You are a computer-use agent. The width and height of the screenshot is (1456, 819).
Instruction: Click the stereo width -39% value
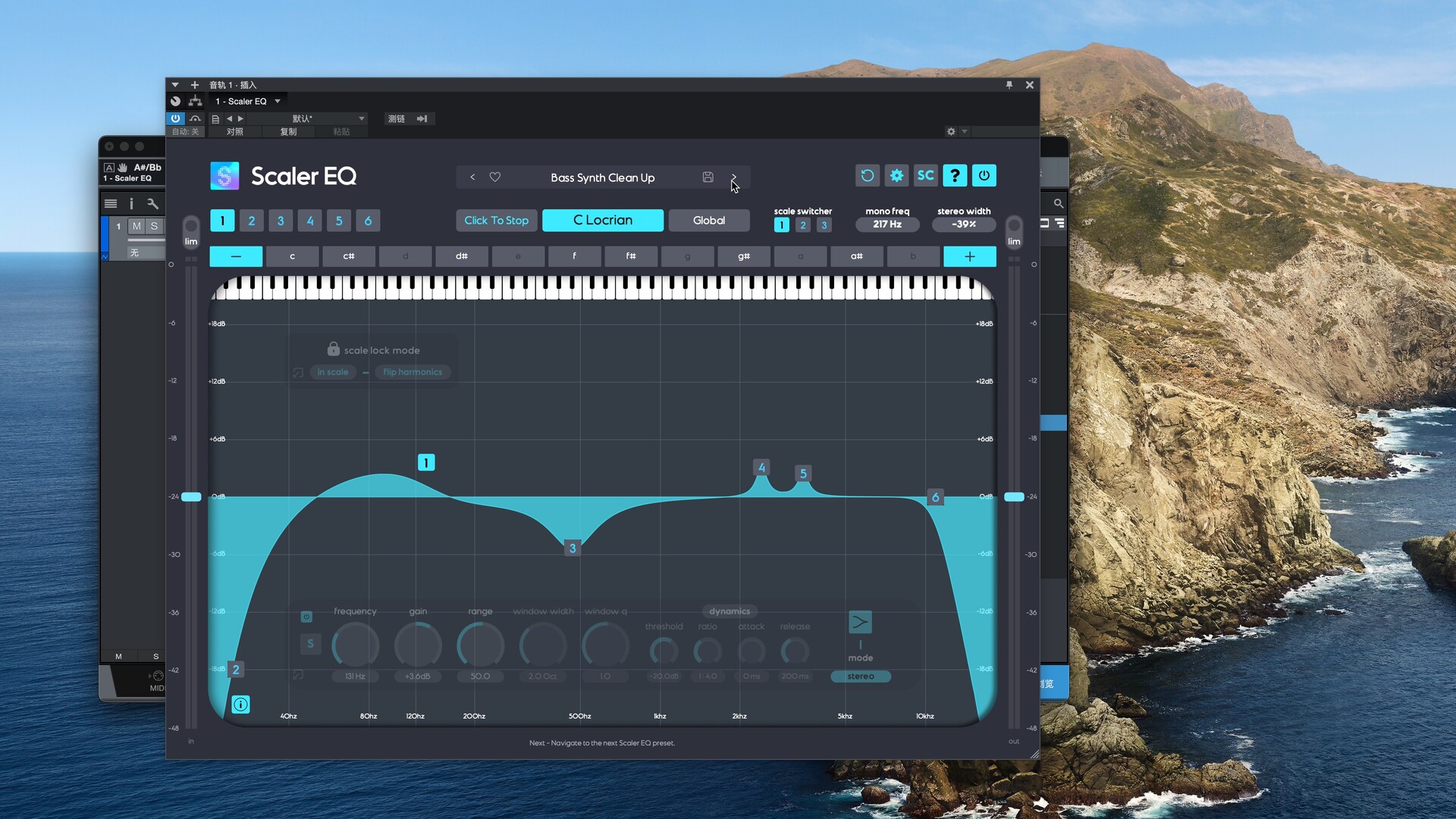[964, 224]
